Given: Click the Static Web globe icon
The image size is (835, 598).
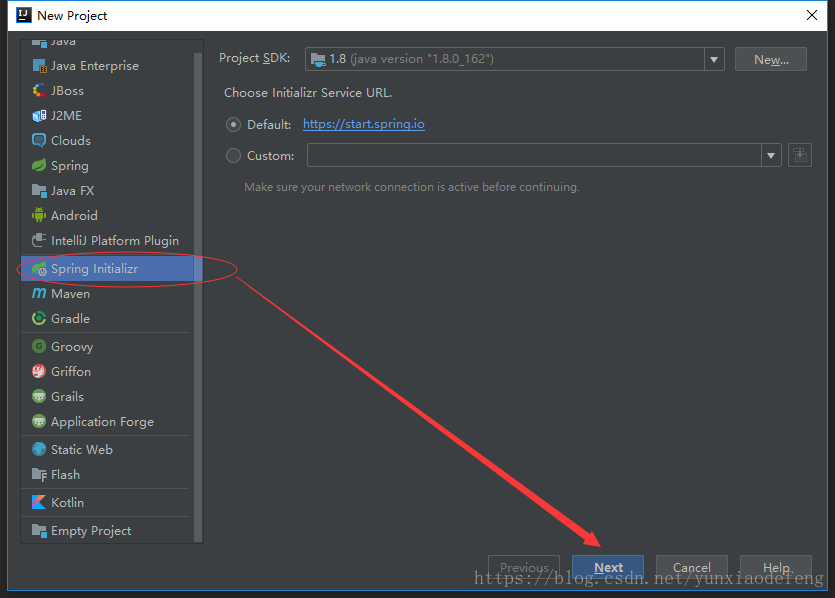Looking at the screenshot, I should point(39,449).
